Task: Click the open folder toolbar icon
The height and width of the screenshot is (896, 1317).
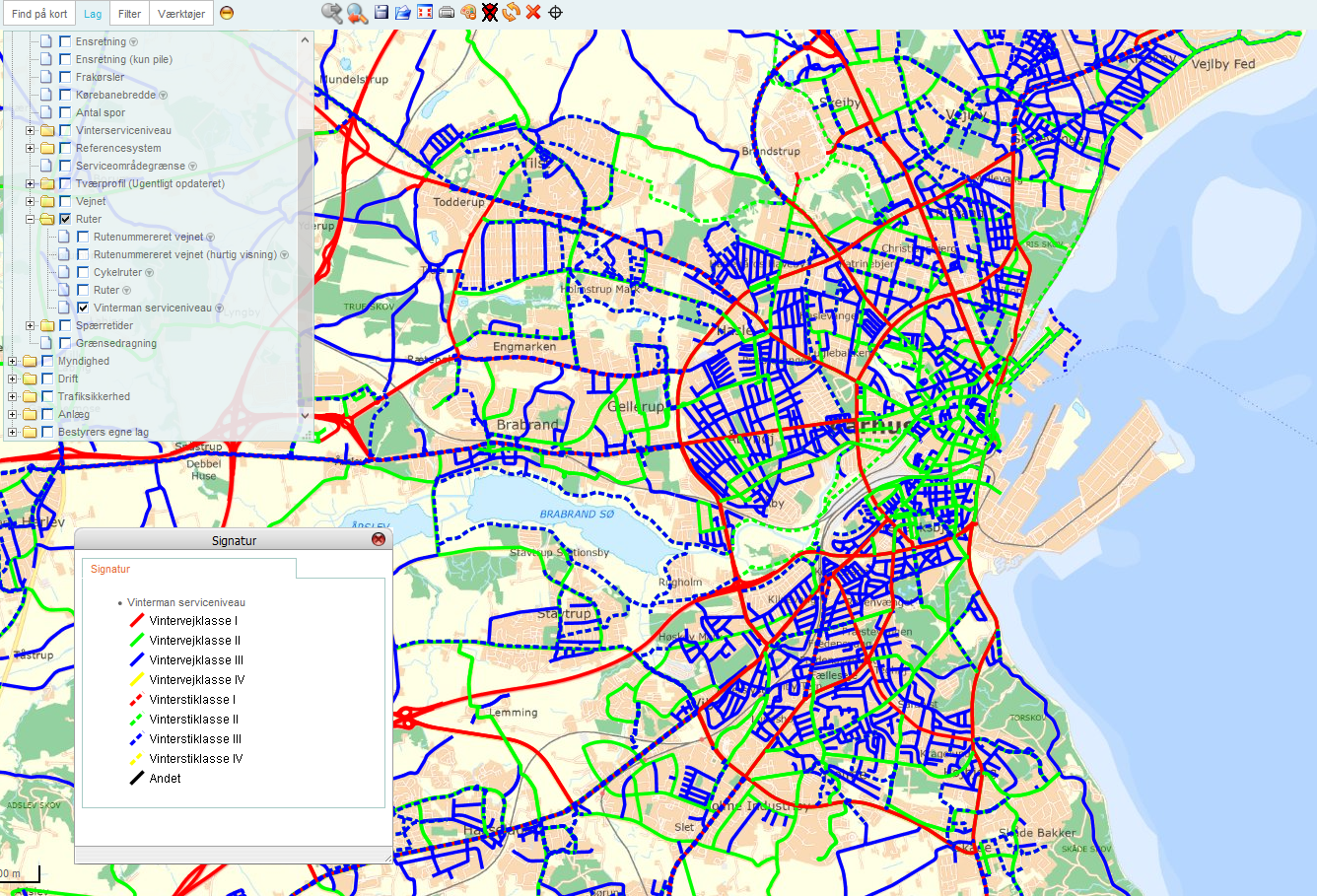Action: tap(403, 13)
